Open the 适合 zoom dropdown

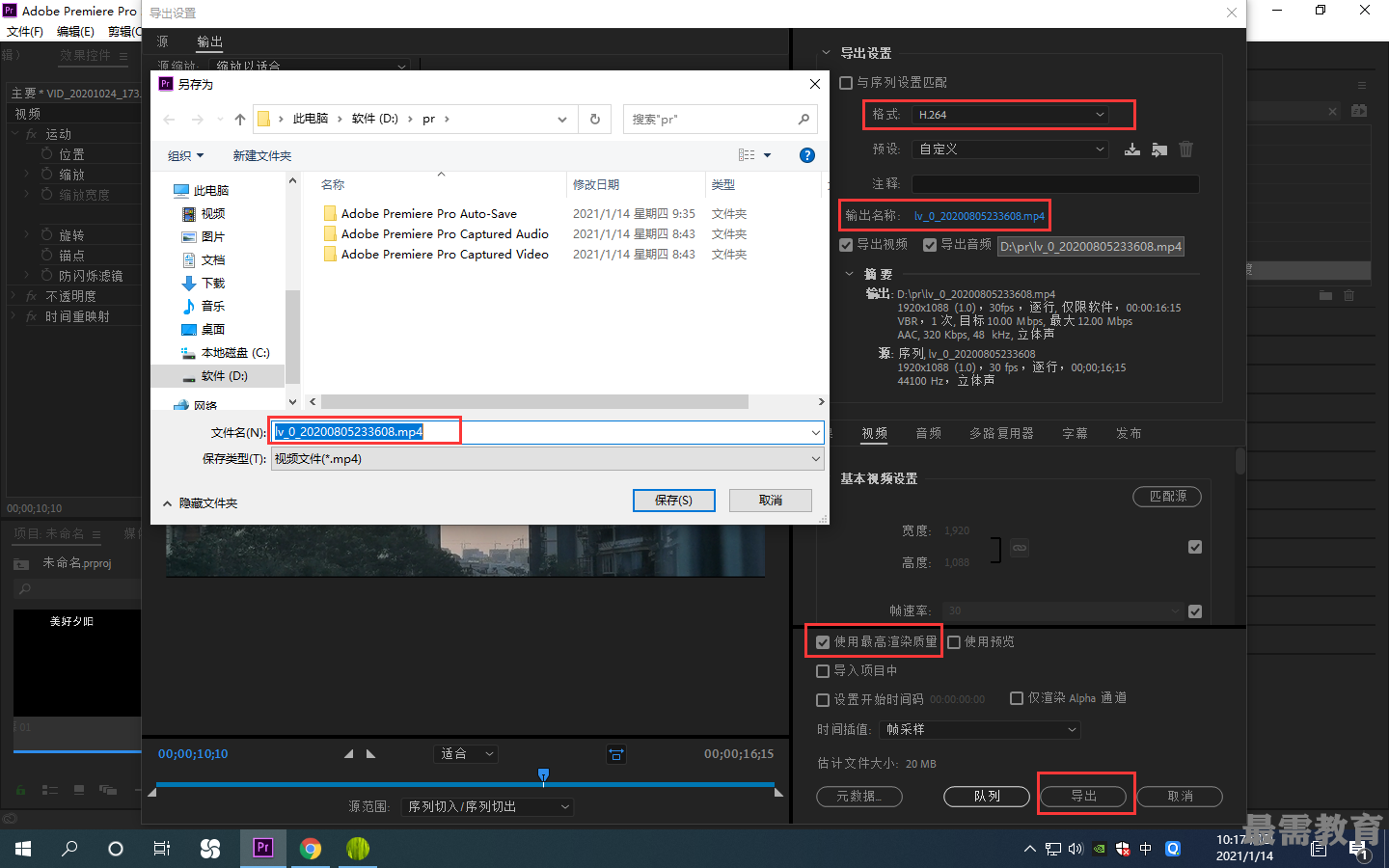(x=466, y=754)
